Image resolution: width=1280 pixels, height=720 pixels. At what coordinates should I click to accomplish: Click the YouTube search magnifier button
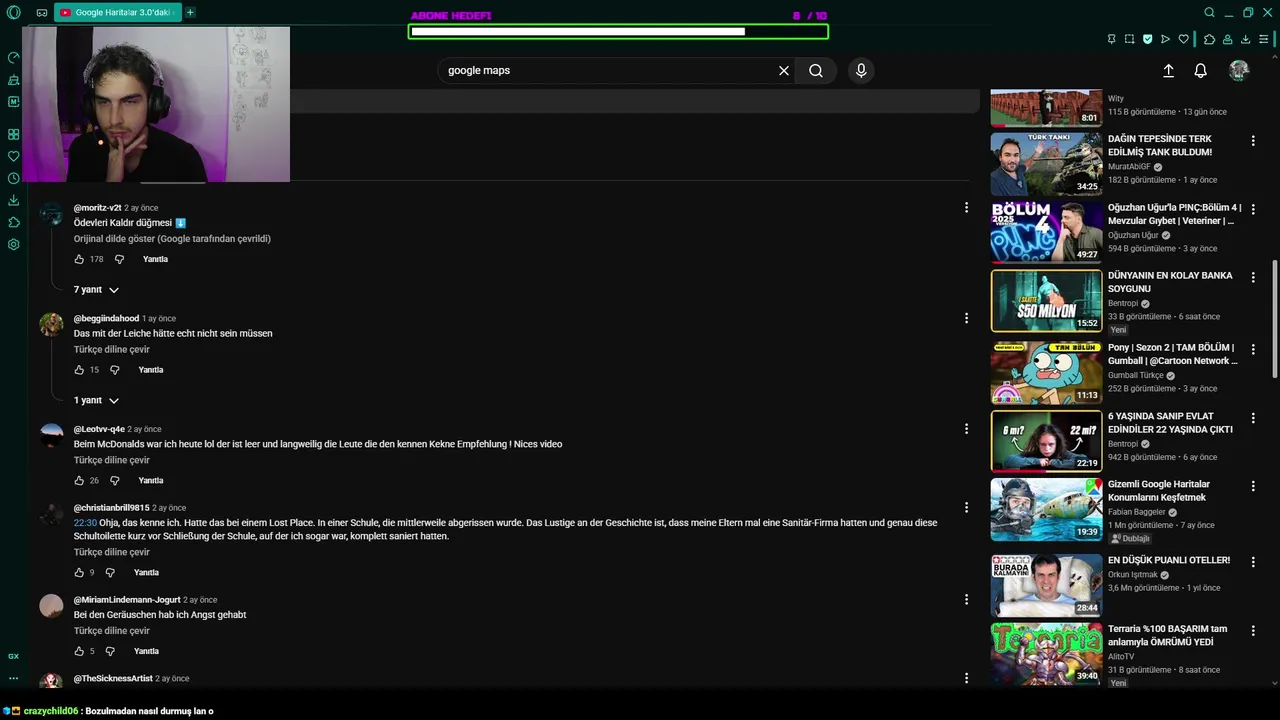pos(816,71)
